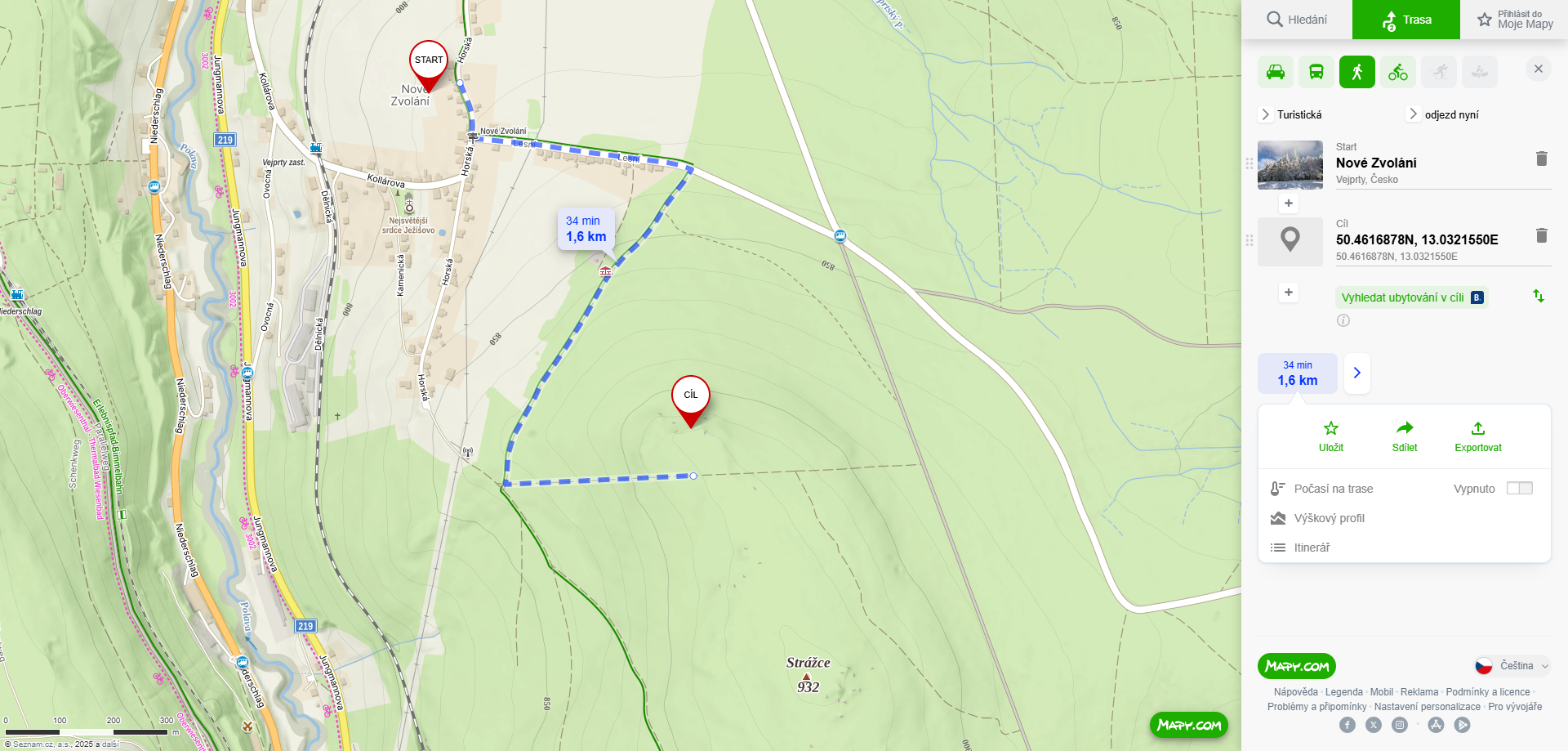The image size is (1568, 751).
Task: Select the walking route mode icon
Action: click(x=1357, y=72)
